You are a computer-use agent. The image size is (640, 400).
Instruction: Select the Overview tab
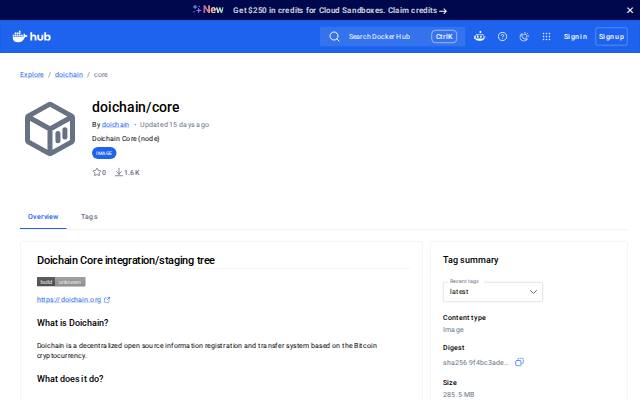point(43,216)
